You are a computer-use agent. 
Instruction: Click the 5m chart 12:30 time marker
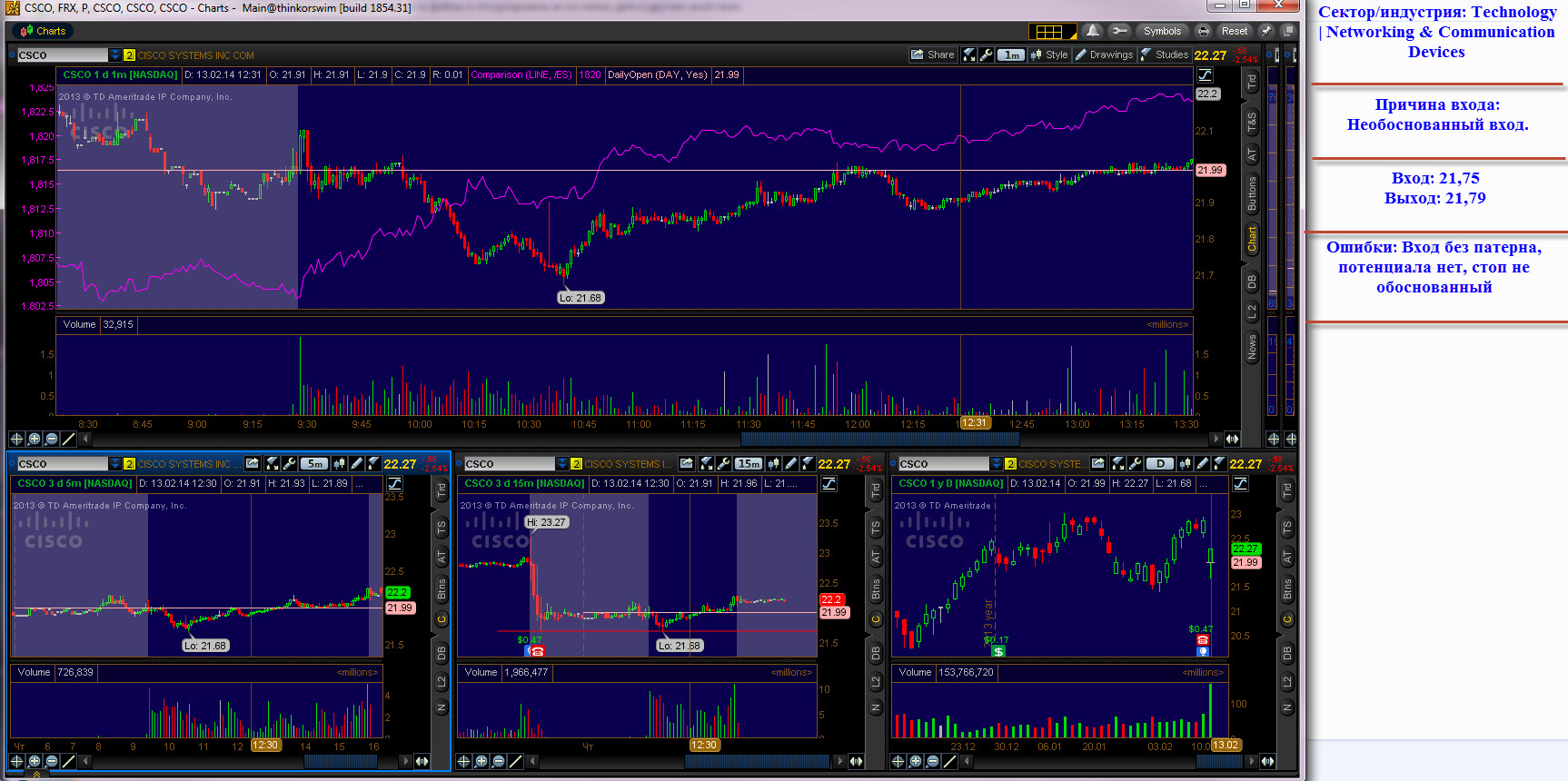pyautogui.click(x=265, y=745)
